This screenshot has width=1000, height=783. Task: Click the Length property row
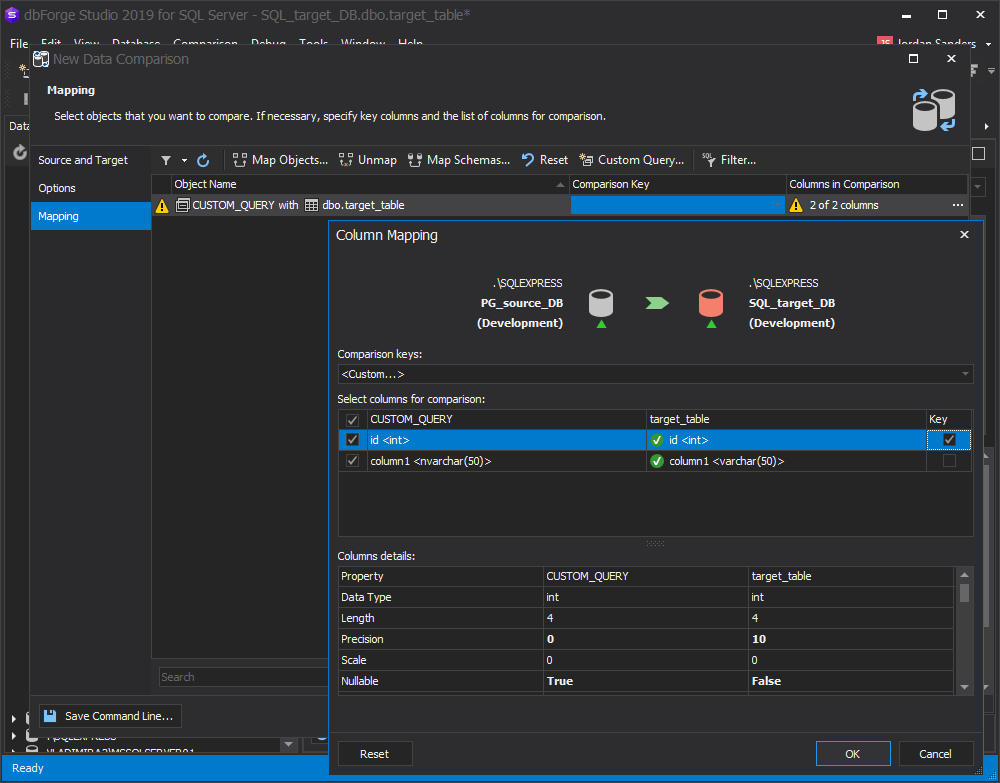tap(645, 618)
